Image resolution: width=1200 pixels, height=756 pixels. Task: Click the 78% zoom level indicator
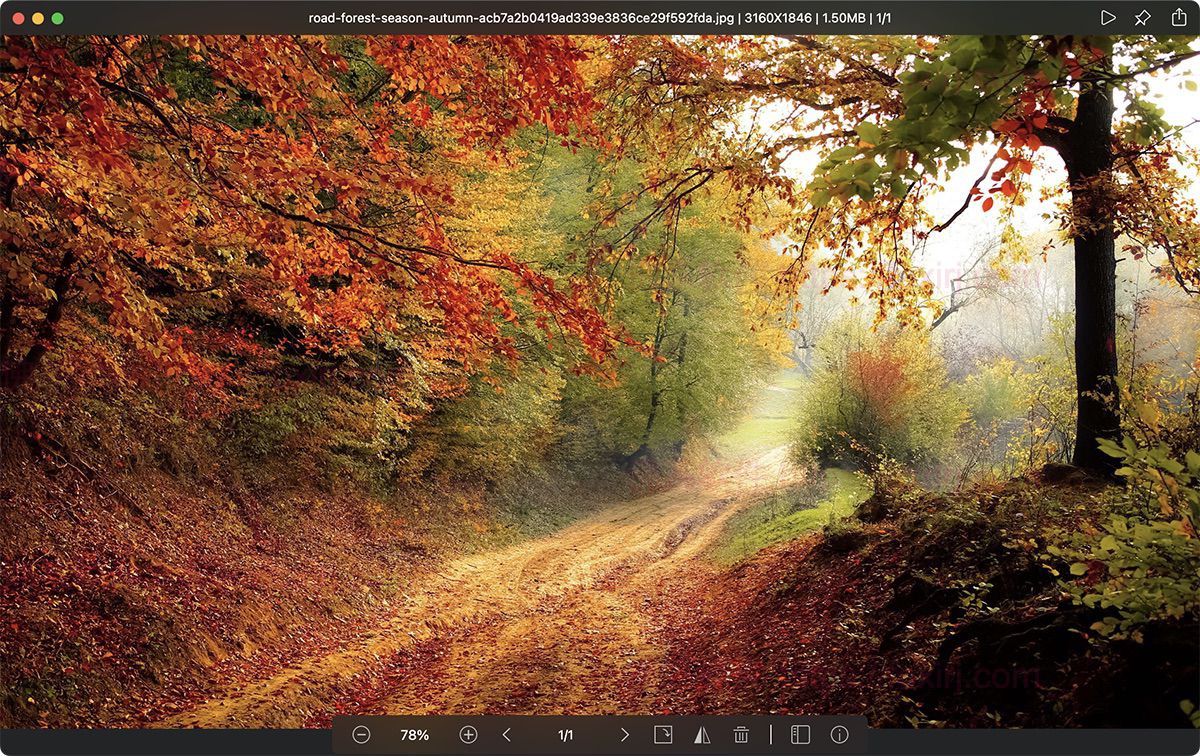point(415,734)
